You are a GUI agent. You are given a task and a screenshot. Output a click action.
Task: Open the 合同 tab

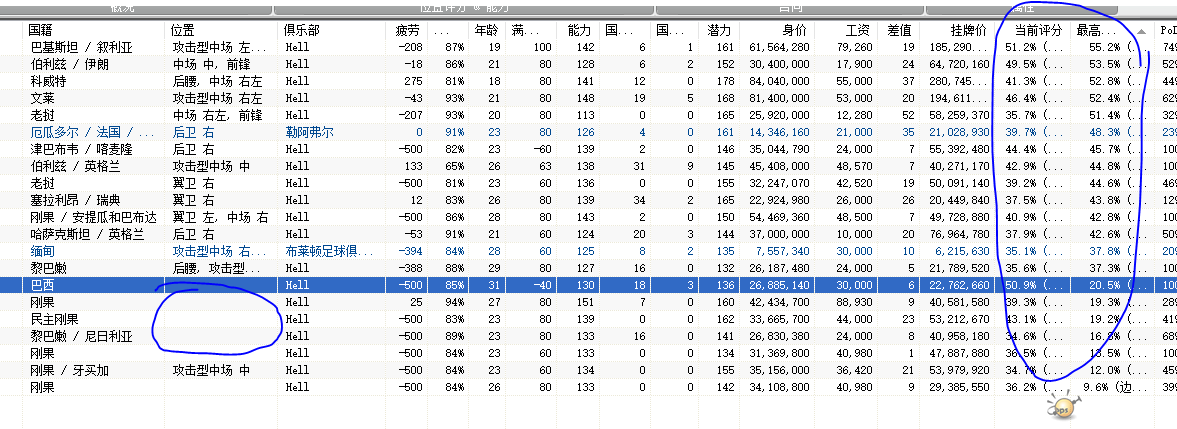point(789,7)
